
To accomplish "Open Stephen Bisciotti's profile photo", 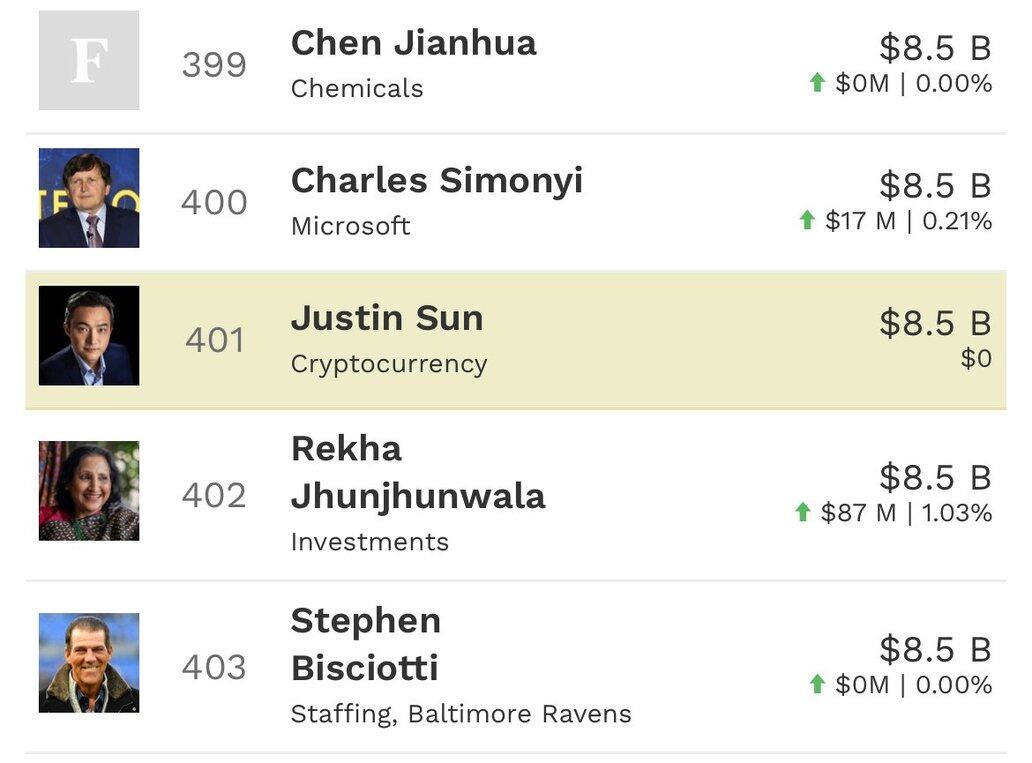I will [x=89, y=663].
